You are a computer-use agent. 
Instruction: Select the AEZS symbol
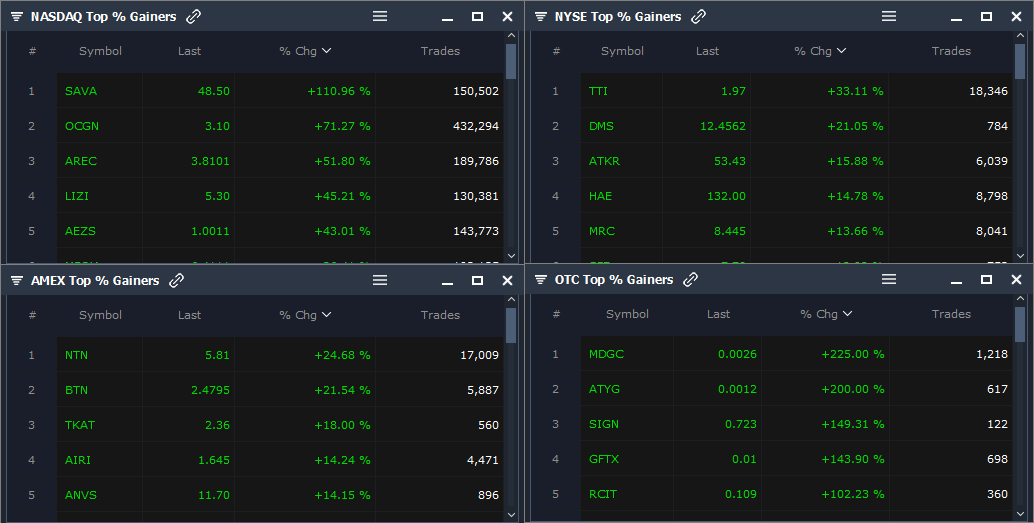pos(80,231)
